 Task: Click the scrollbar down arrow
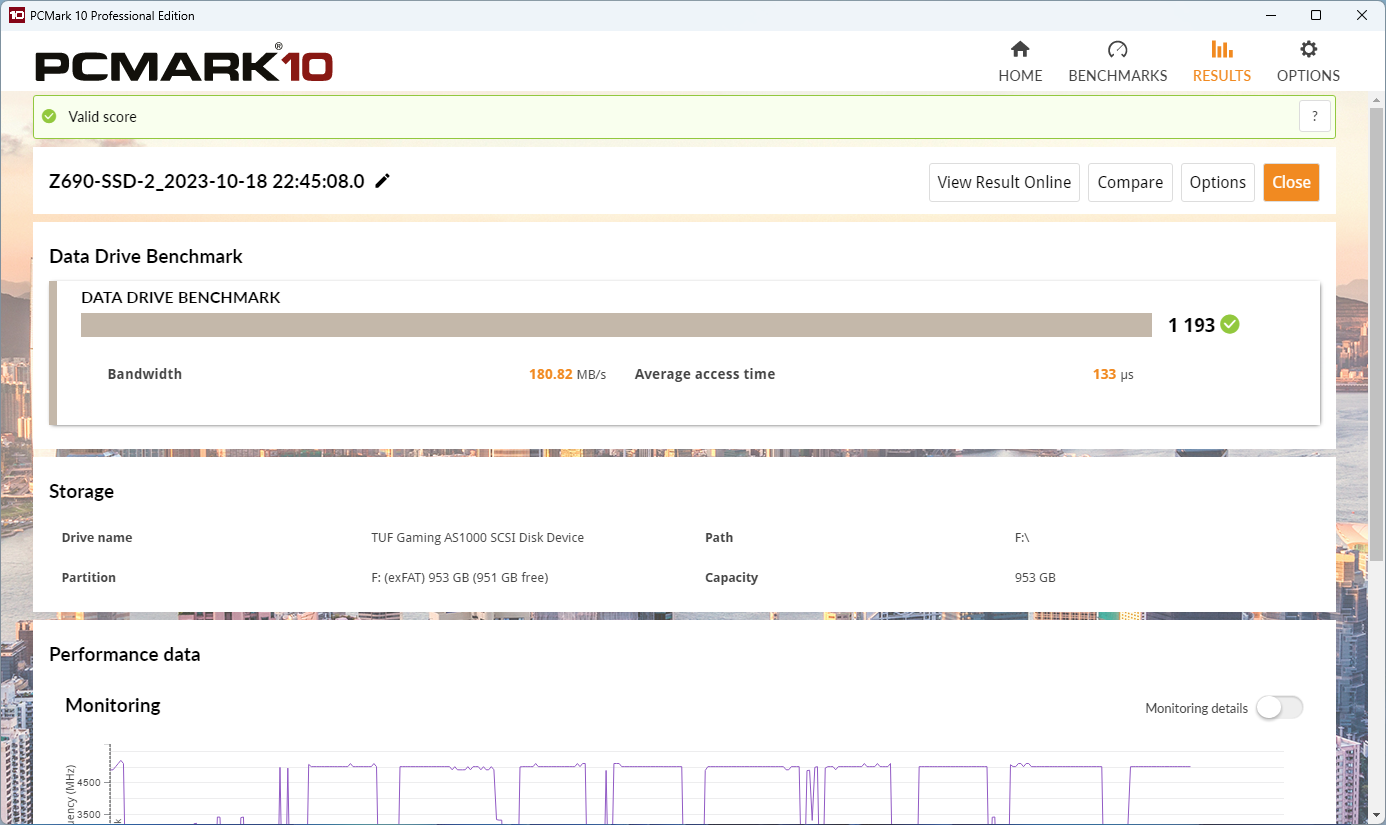pos(1378,815)
